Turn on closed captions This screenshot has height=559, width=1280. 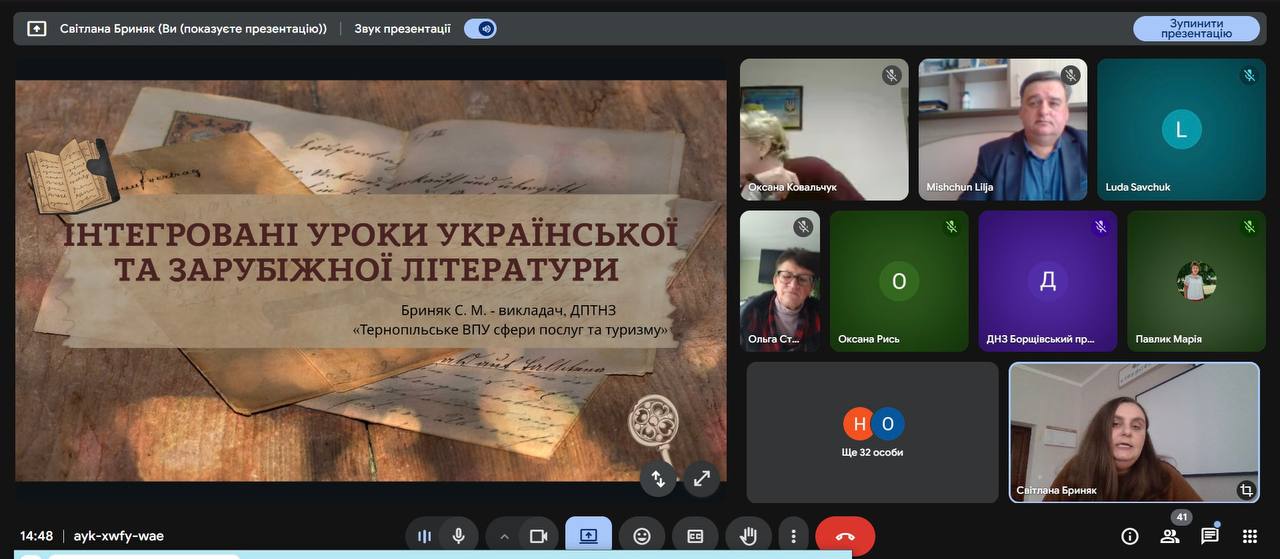[x=695, y=536]
